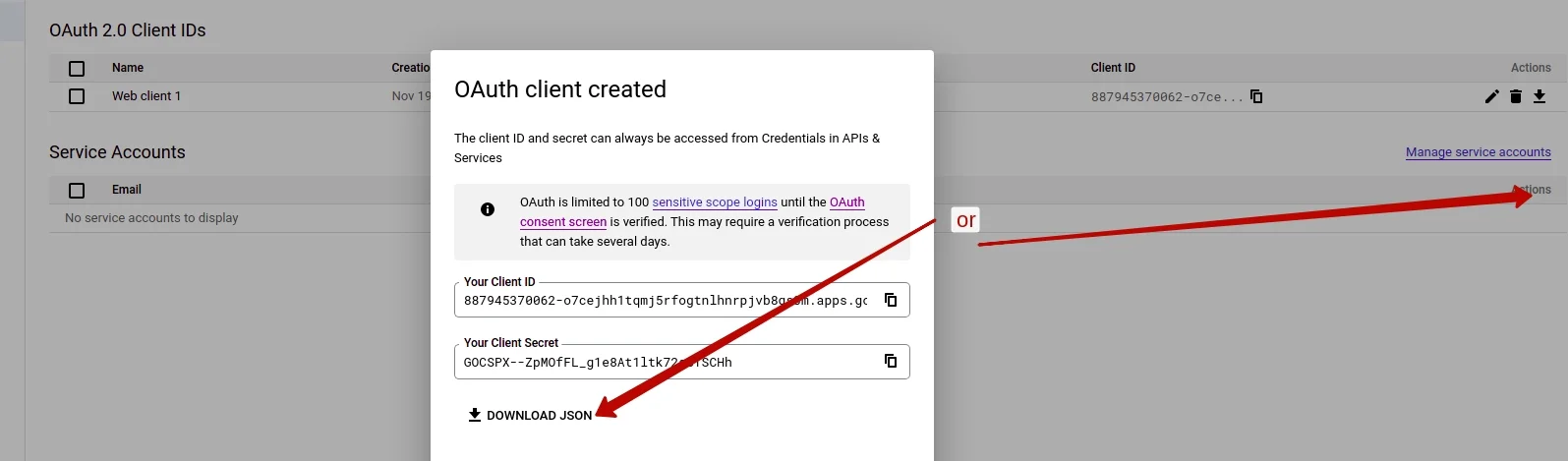Click the Email column header
Image resolution: width=1568 pixels, height=461 pixels.
pyautogui.click(x=127, y=190)
